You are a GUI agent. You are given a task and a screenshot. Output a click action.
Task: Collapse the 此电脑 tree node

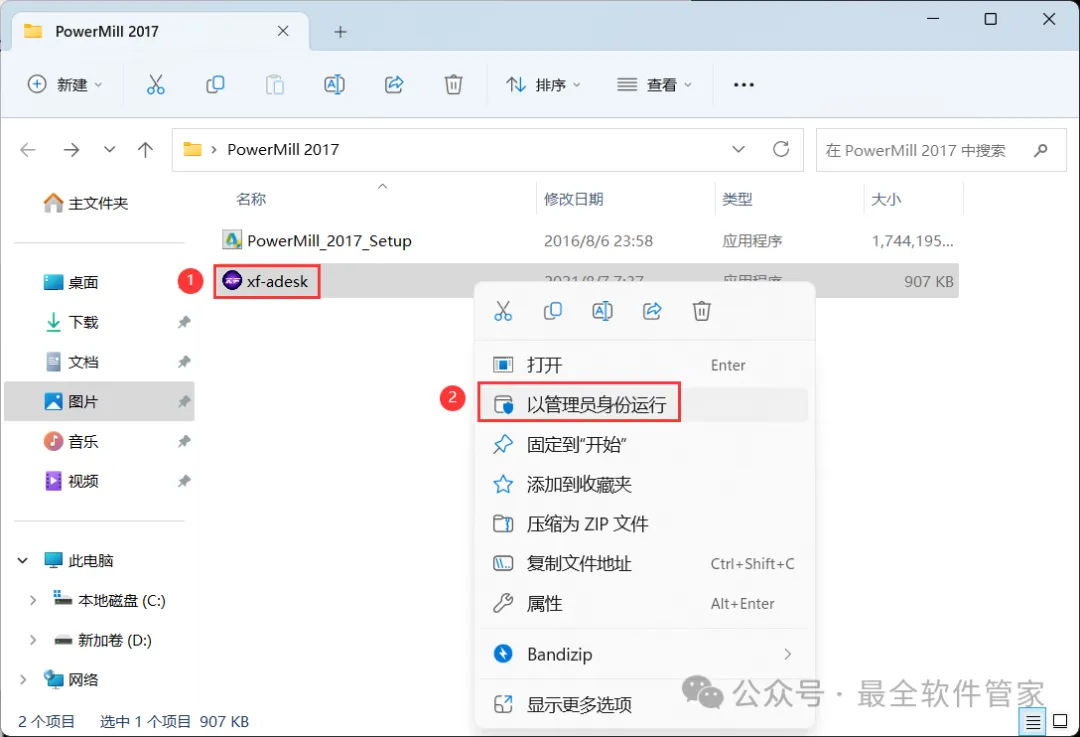[x=23, y=561]
